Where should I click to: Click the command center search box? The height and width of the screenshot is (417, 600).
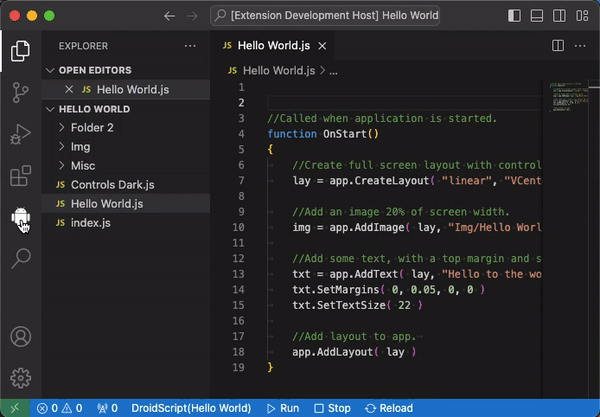click(325, 16)
